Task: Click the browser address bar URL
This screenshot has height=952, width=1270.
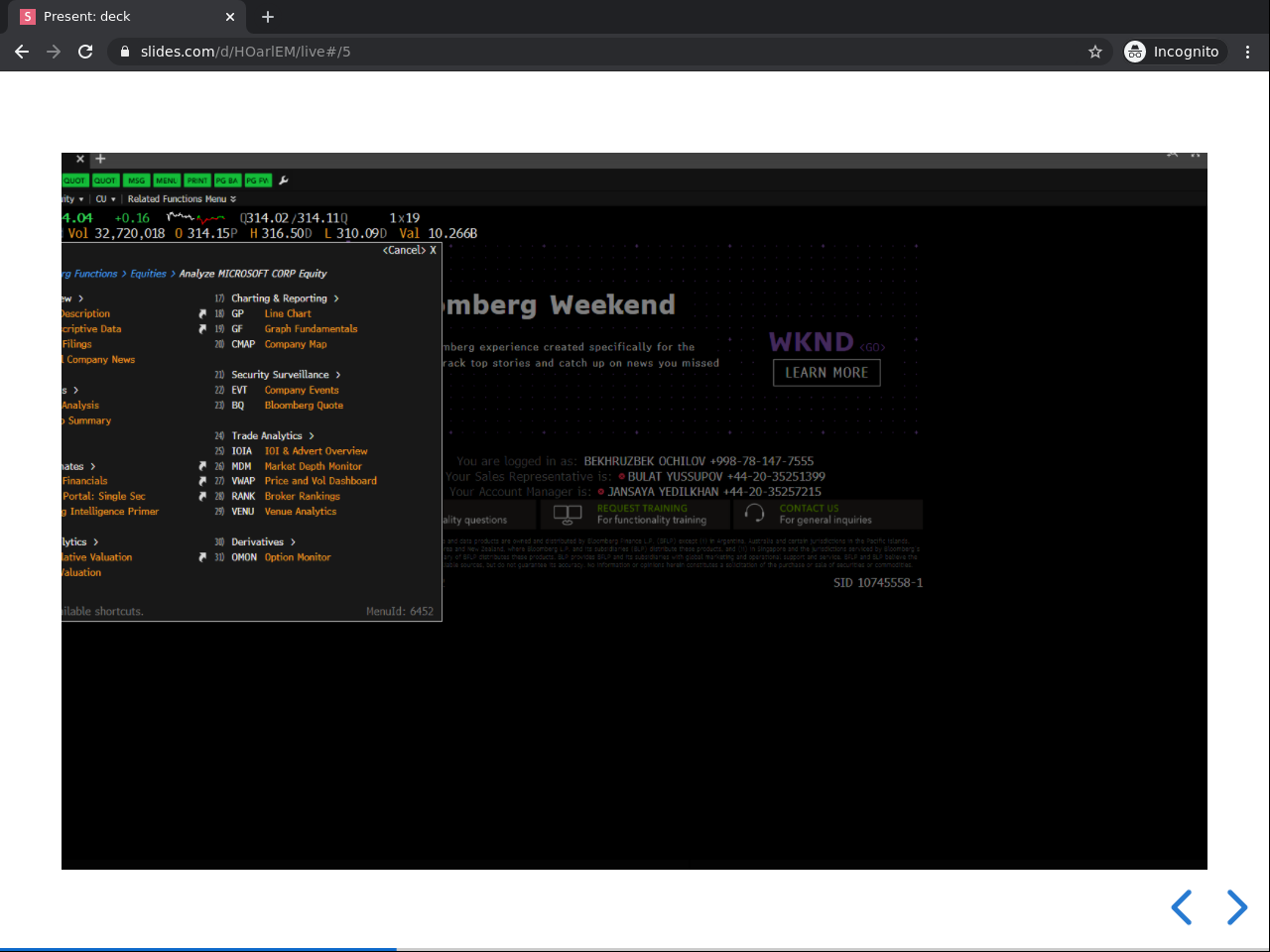Action: [245, 52]
